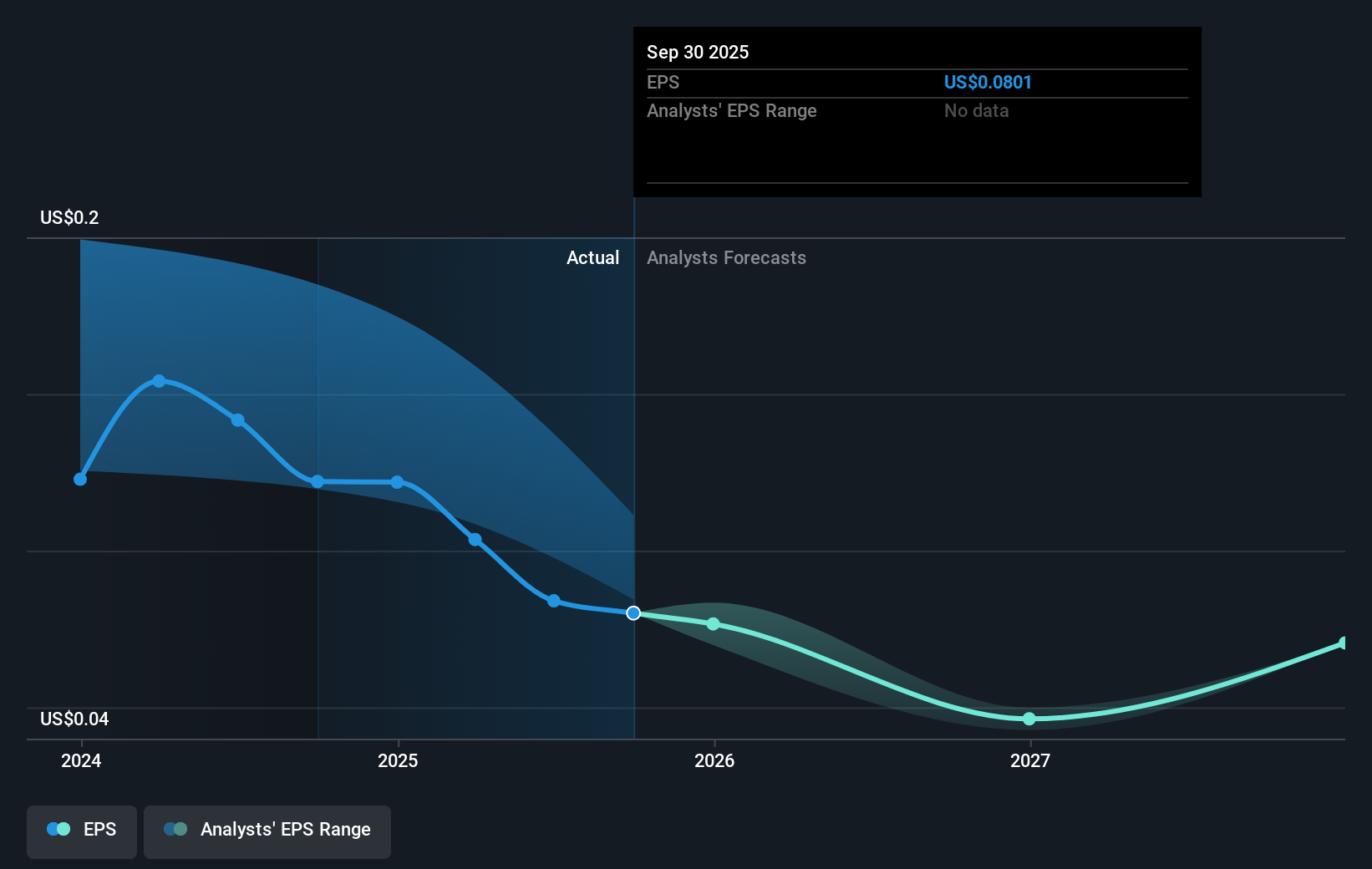Expand the Sep 30 2025 tooltip panel
The width and height of the screenshot is (1372, 869).
(917, 111)
